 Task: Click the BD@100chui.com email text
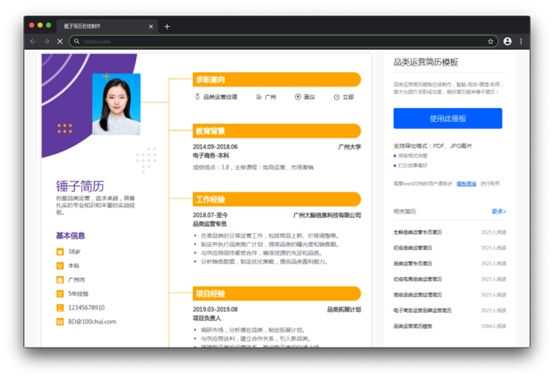tap(92, 322)
